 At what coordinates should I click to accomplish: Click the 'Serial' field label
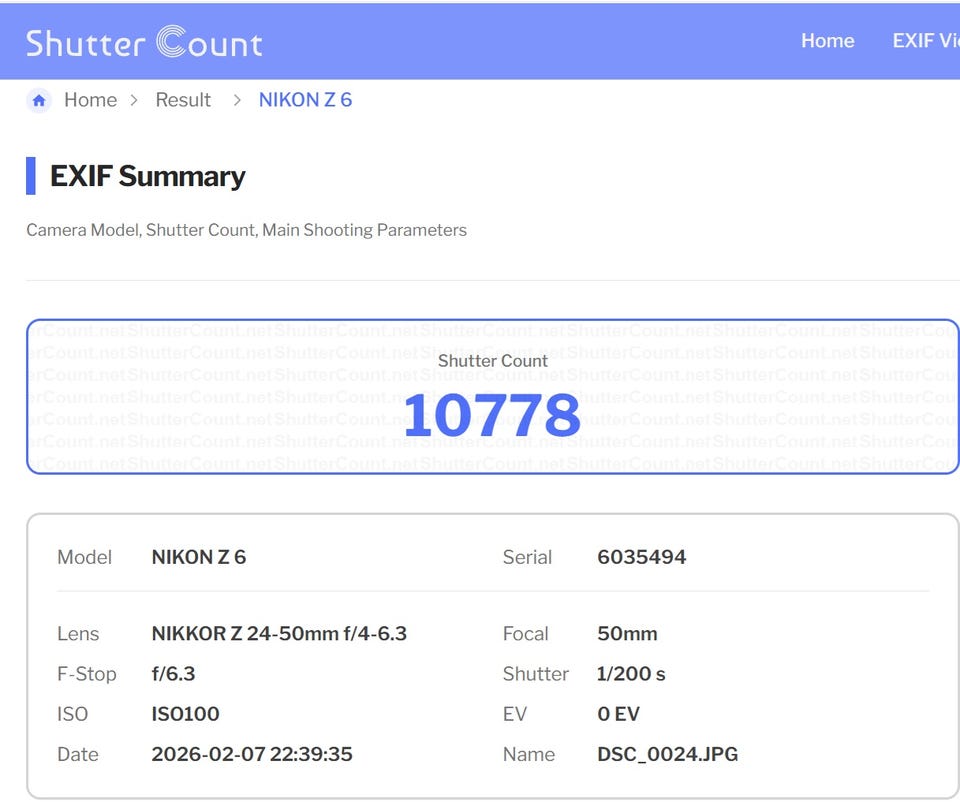pos(527,557)
